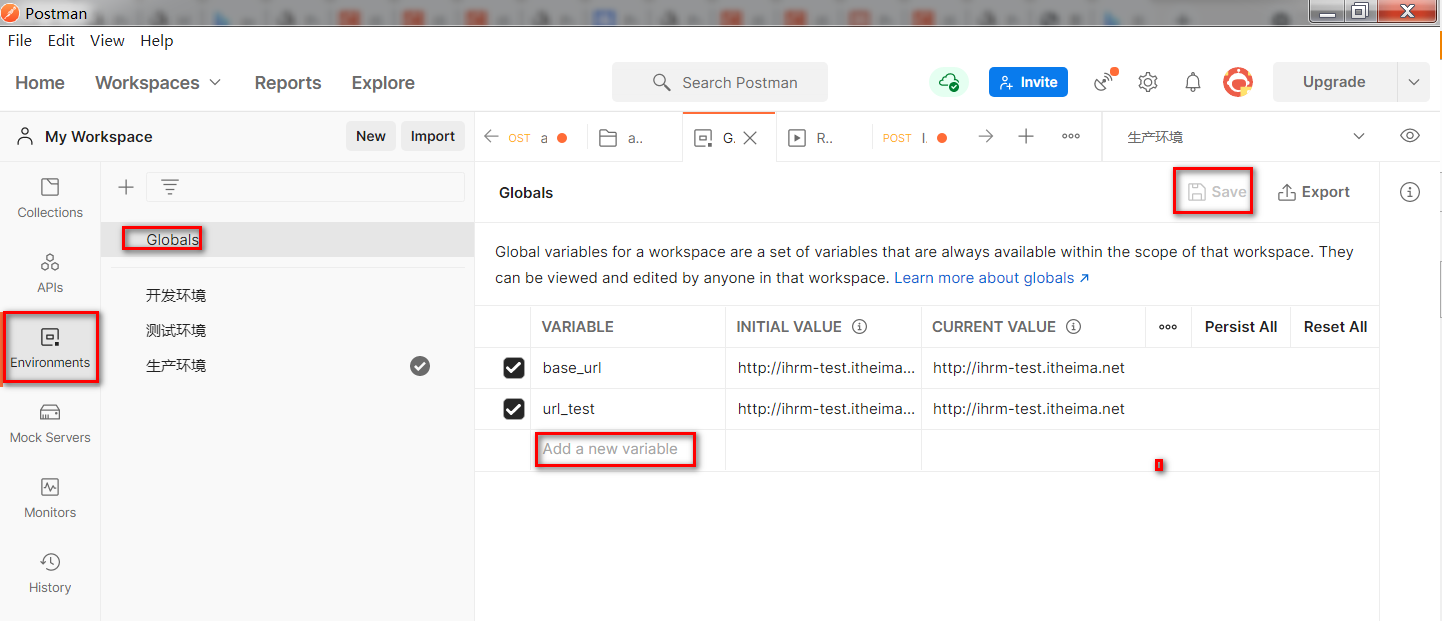Go to previous tab with left arrow
Screen dimensions: 1442x621
[x=491, y=137]
